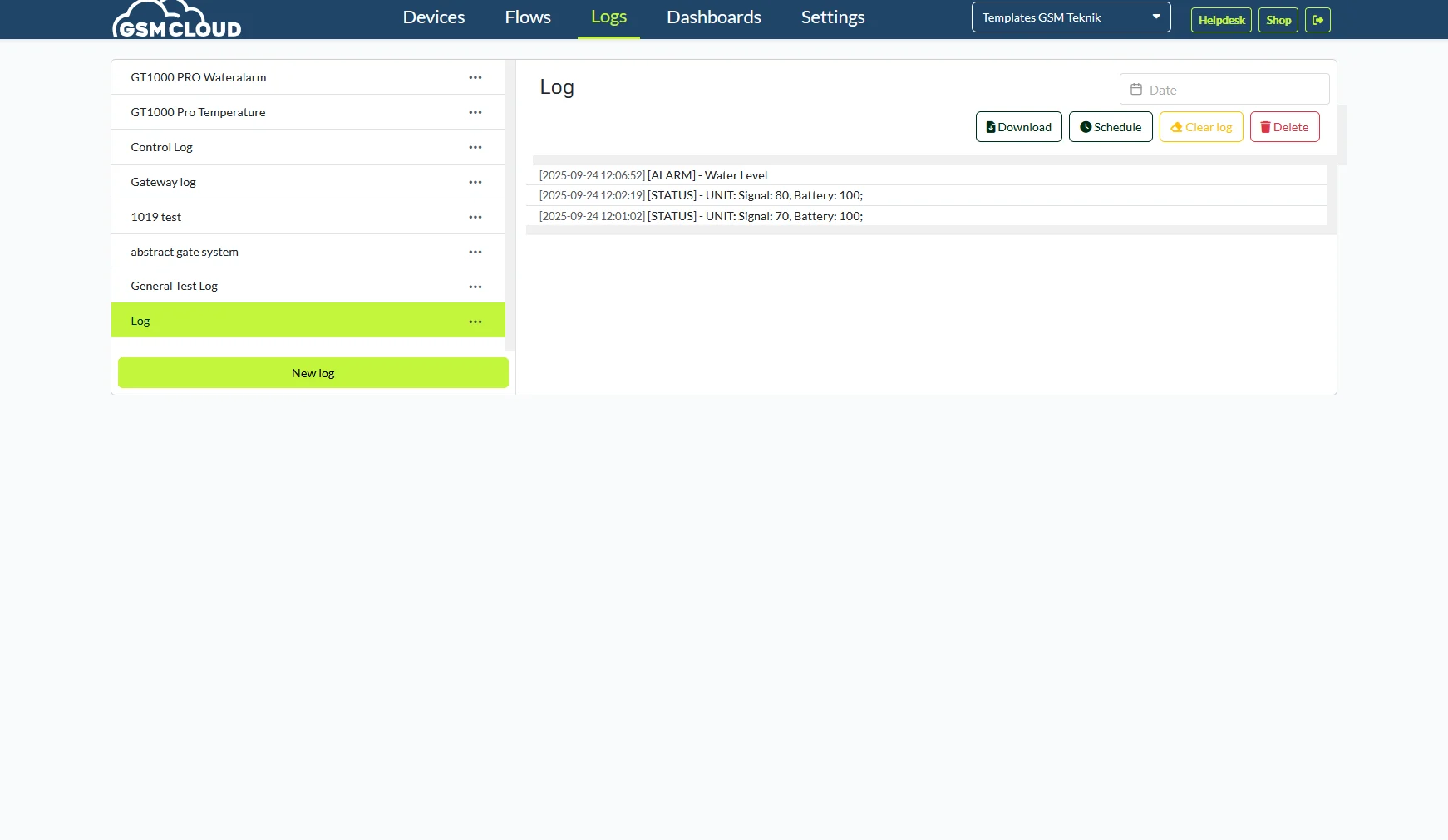Click the GSM Cloud logo
This screenshot has width=1448, height=840.
pyautogui.click(x=176, y=20)
